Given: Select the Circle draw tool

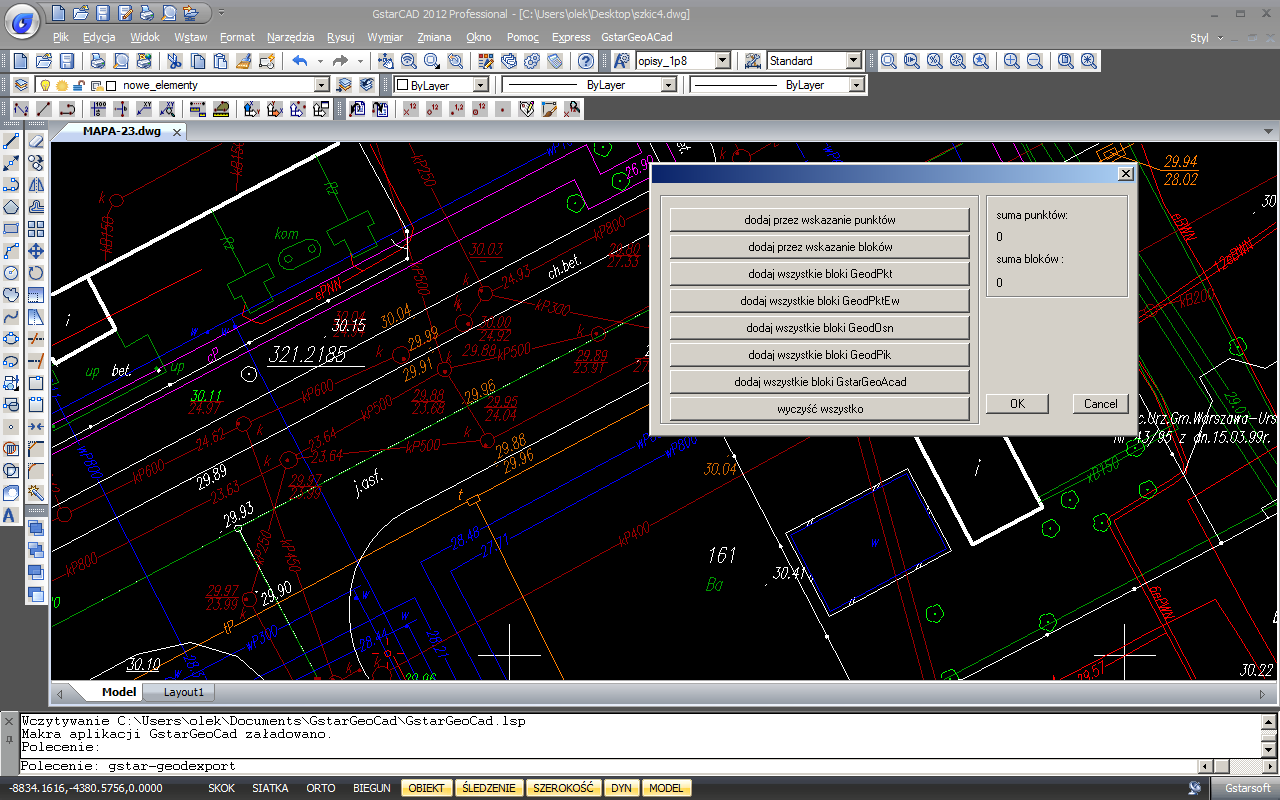Looking at the screenshot, I should tap(11, 273).
